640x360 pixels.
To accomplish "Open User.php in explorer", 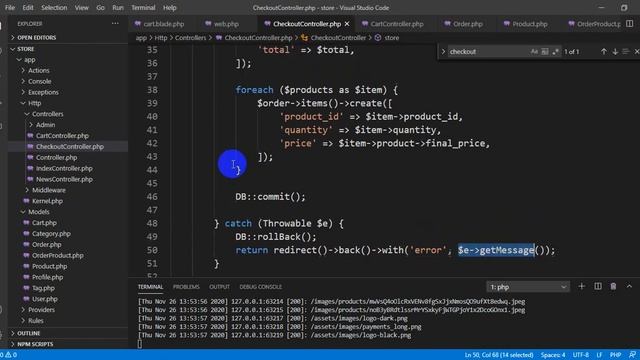I will tap(68, 299).
